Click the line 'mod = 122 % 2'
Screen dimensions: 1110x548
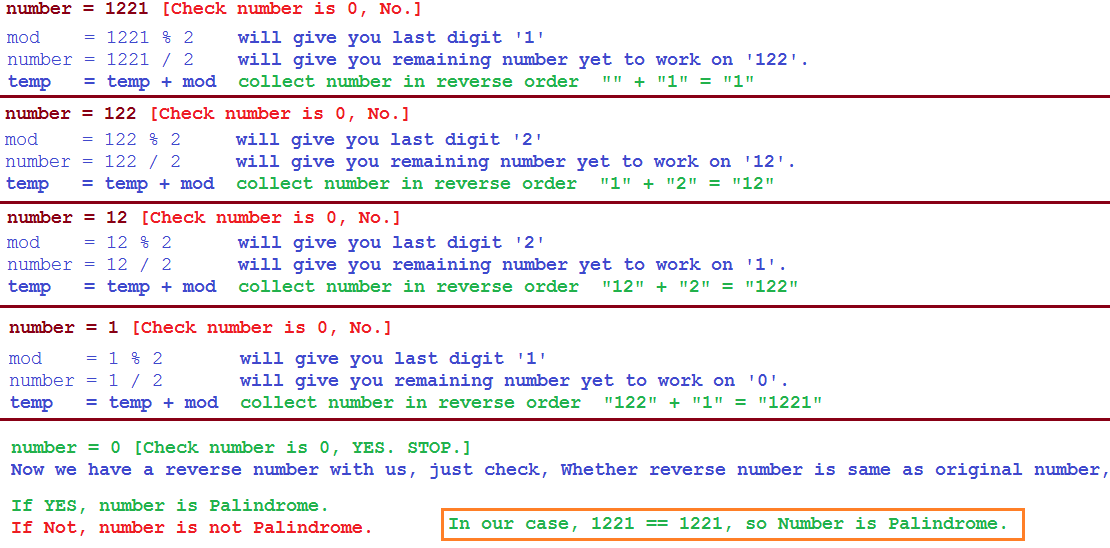point(93,139)
